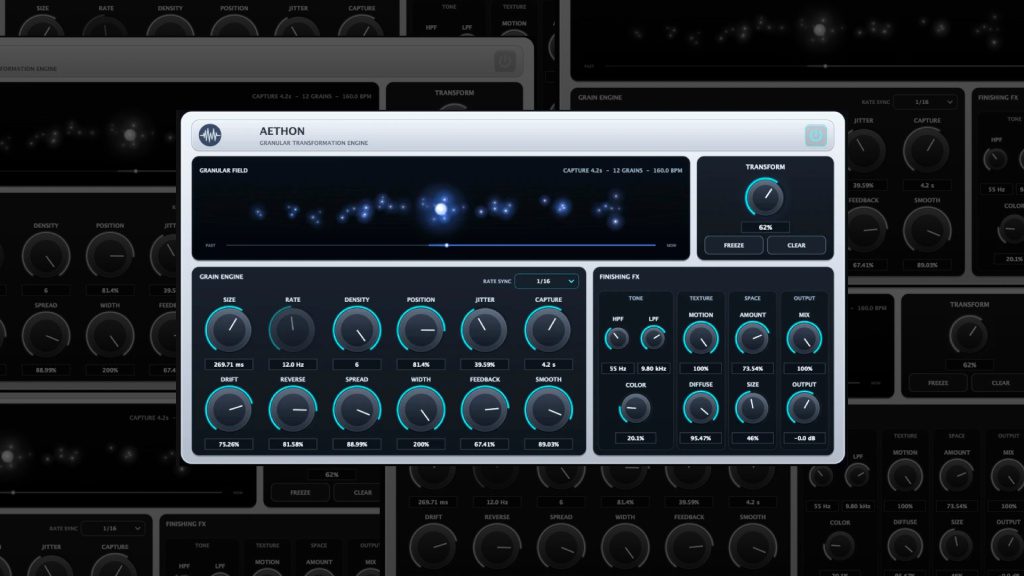Click the CLEAR button under Transform

(x=796, y=246)
